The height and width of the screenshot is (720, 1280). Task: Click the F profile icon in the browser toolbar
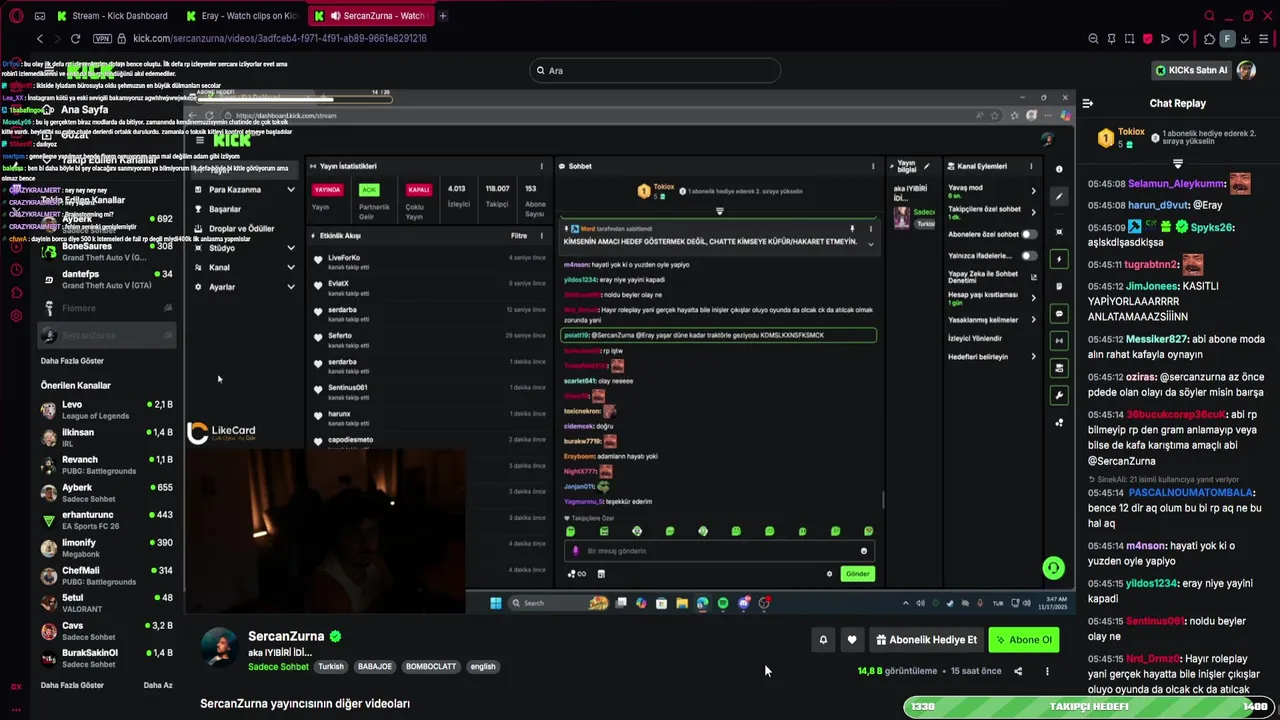coord(1228,39)
